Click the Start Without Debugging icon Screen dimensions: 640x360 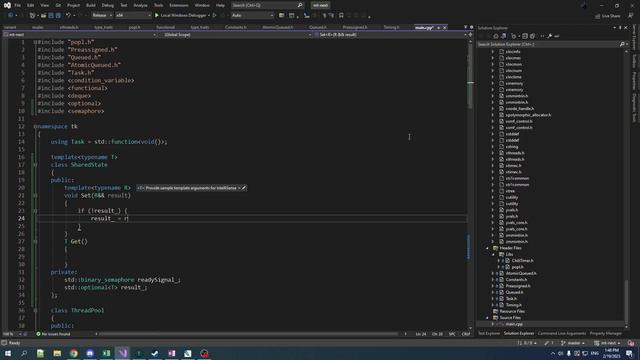point(215,16)
